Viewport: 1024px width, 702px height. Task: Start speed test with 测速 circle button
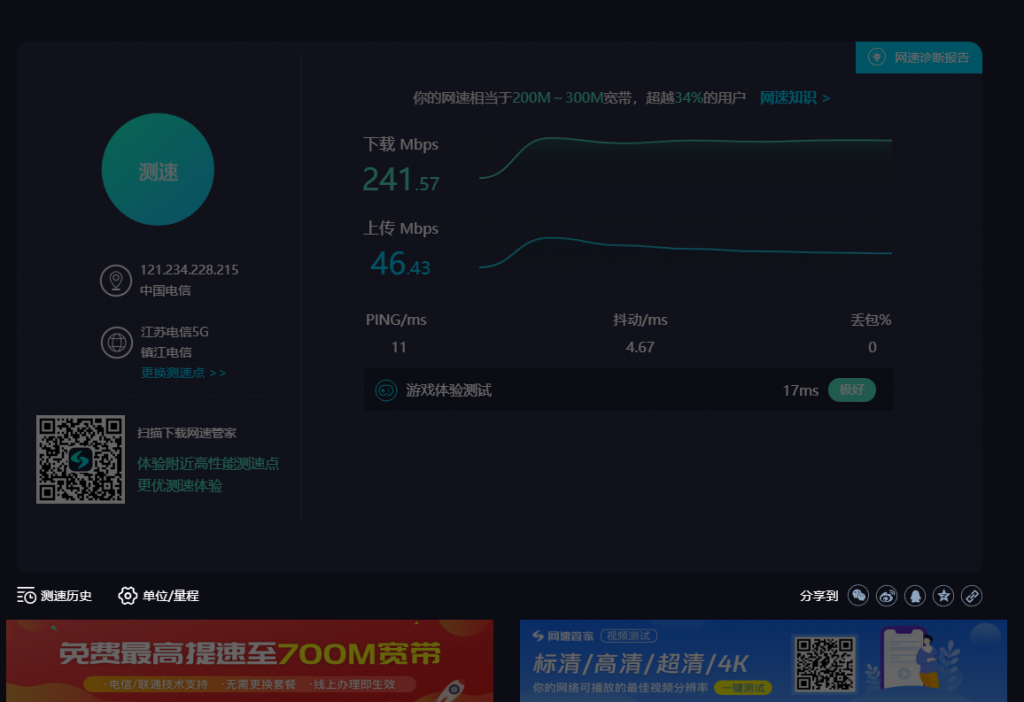pyautogui.click(x=158, y=170)
